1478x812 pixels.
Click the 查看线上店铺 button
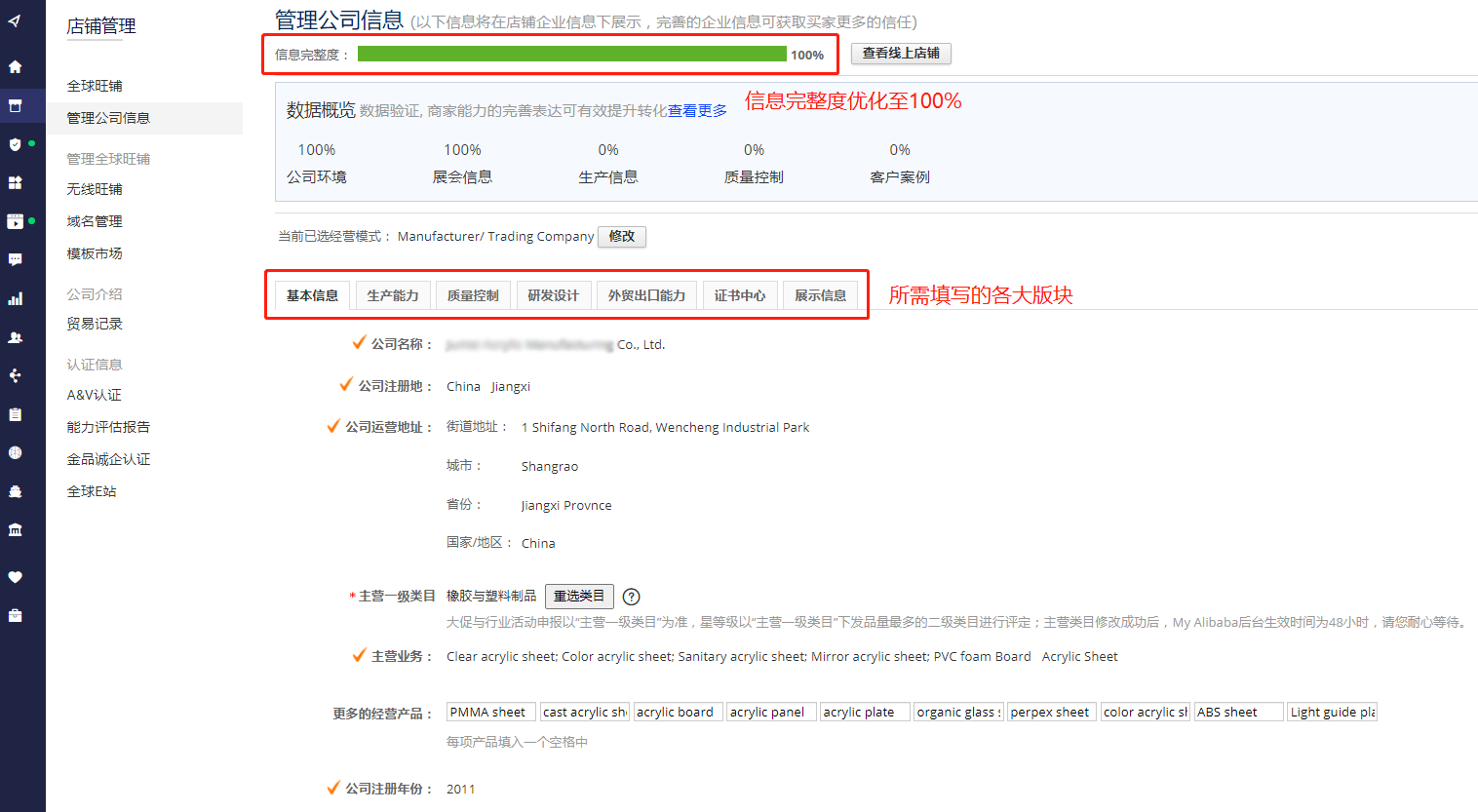tap(901, 54)
